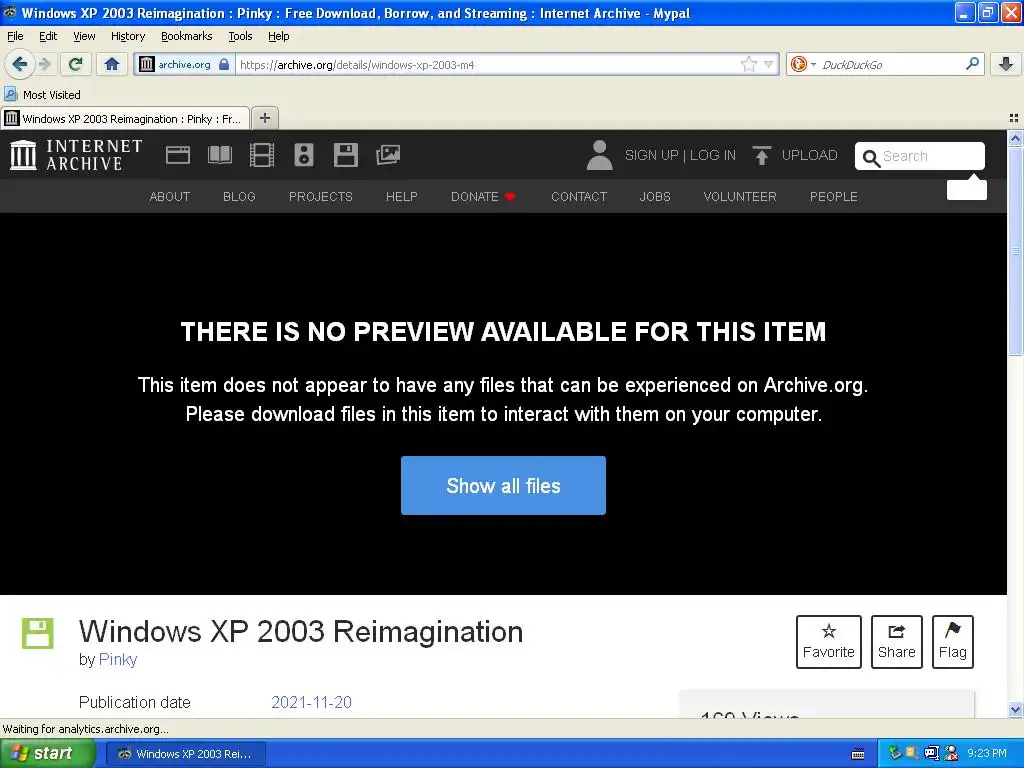Open the PEOPLE nav link

pyautogui.click(x=833, y=197)
